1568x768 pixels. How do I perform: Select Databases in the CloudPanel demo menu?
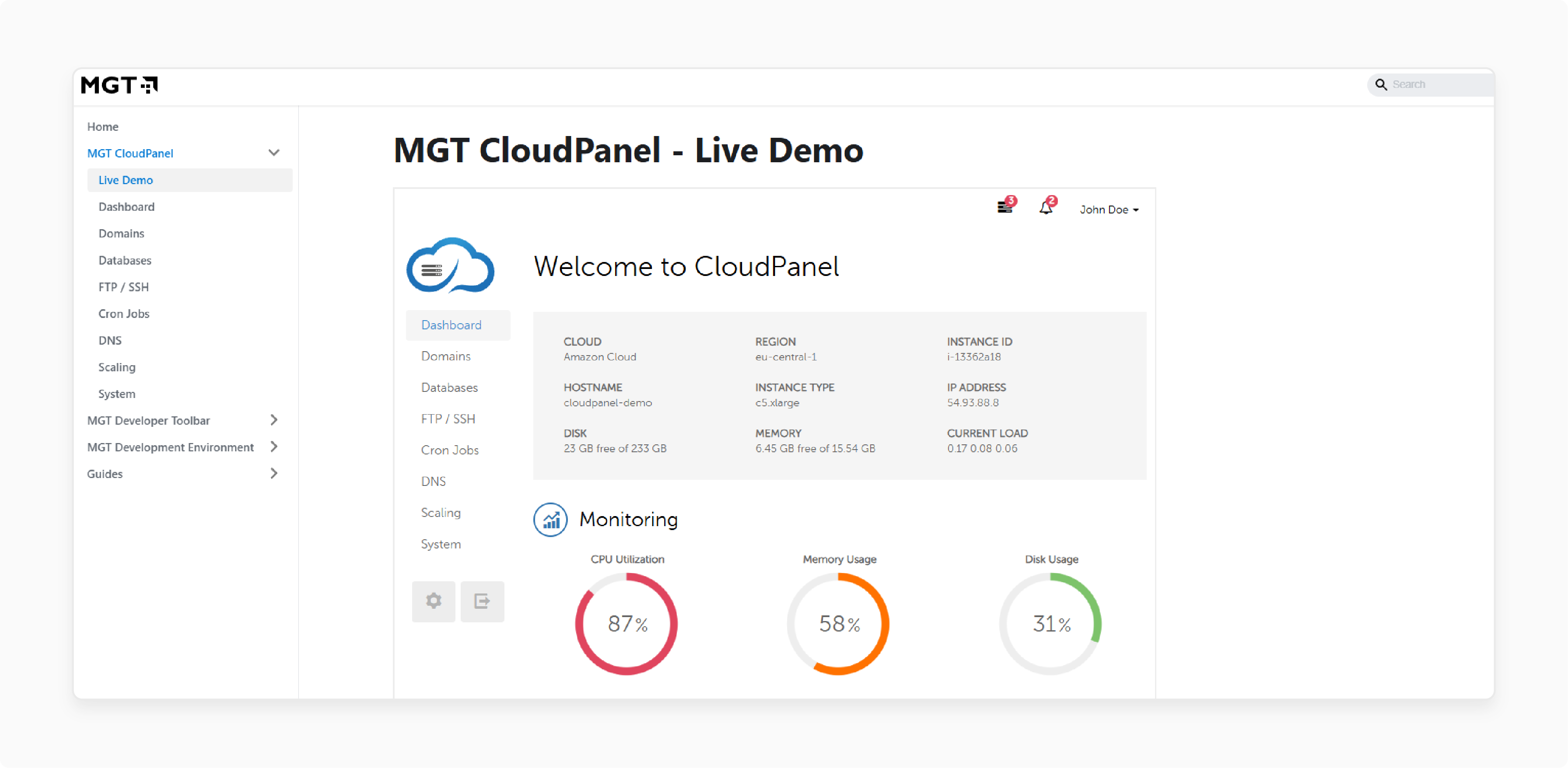coord(449,387)
